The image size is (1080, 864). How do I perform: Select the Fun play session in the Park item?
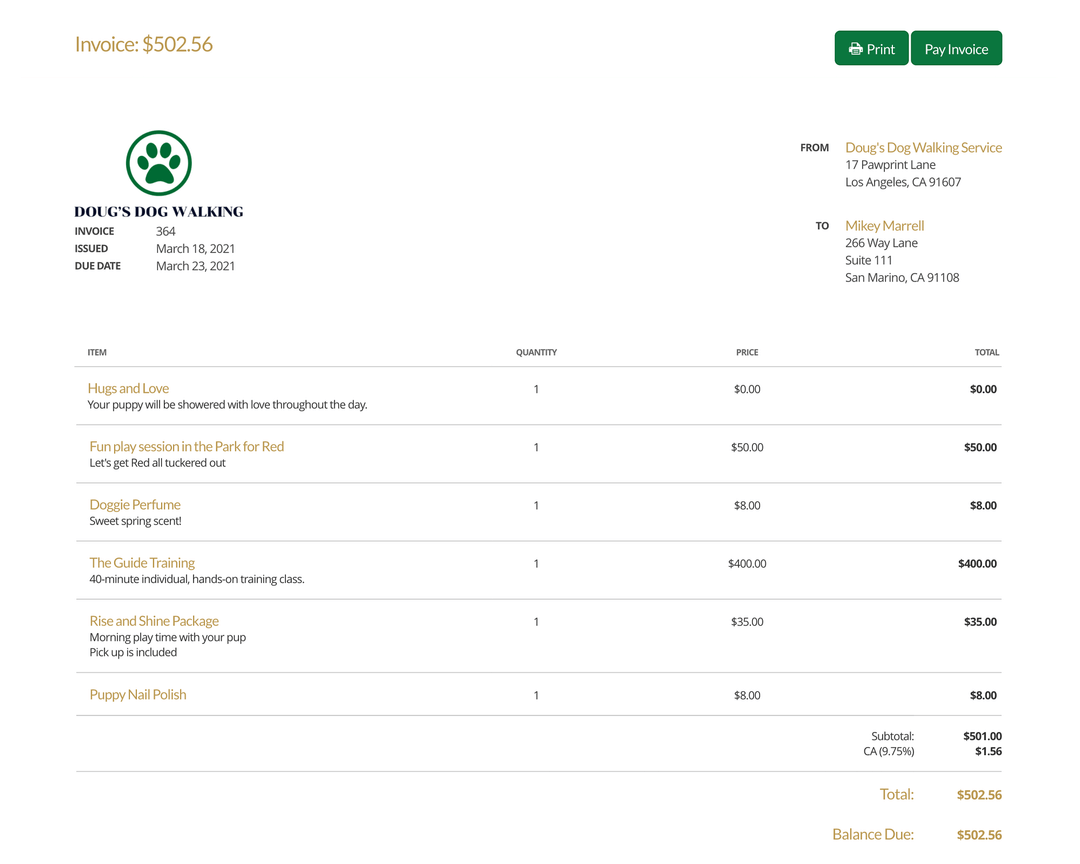coord(186,446)
